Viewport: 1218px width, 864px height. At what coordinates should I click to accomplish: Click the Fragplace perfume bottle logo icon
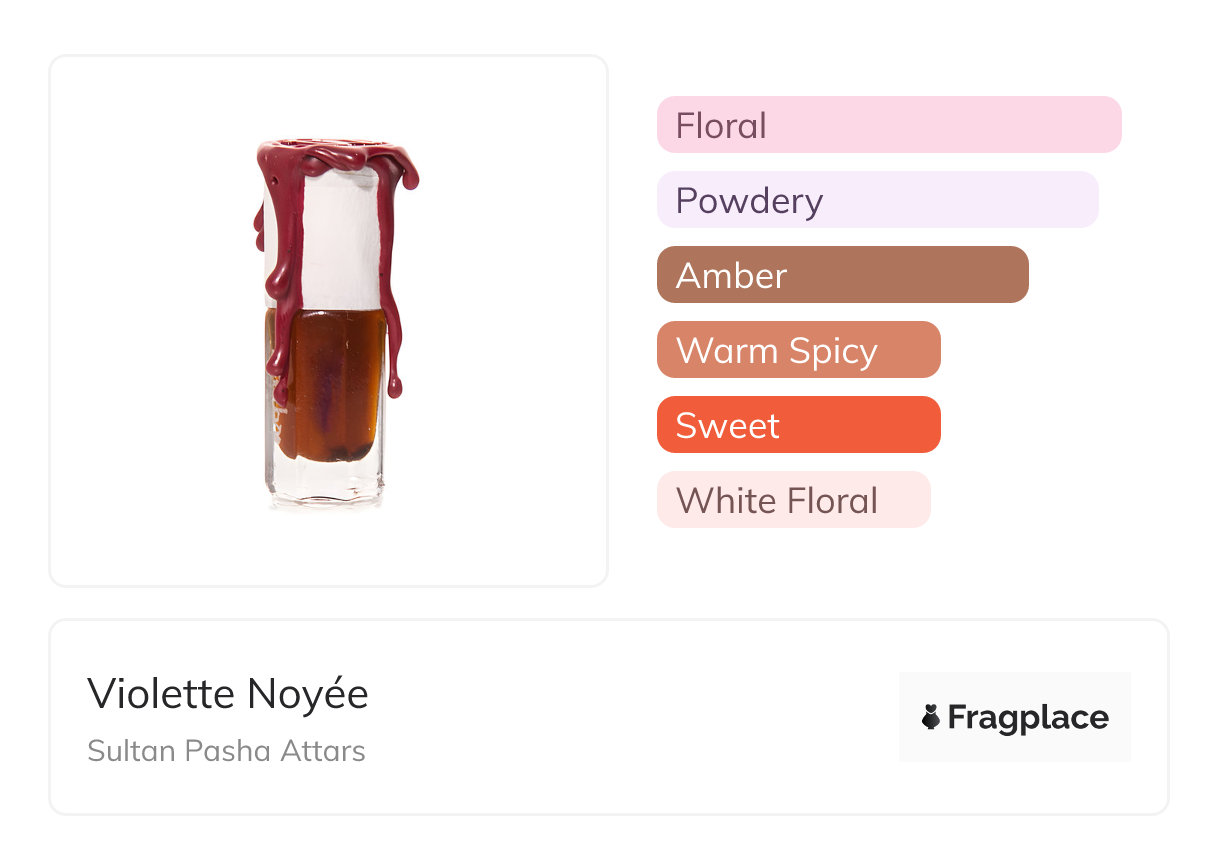[931, 717]
